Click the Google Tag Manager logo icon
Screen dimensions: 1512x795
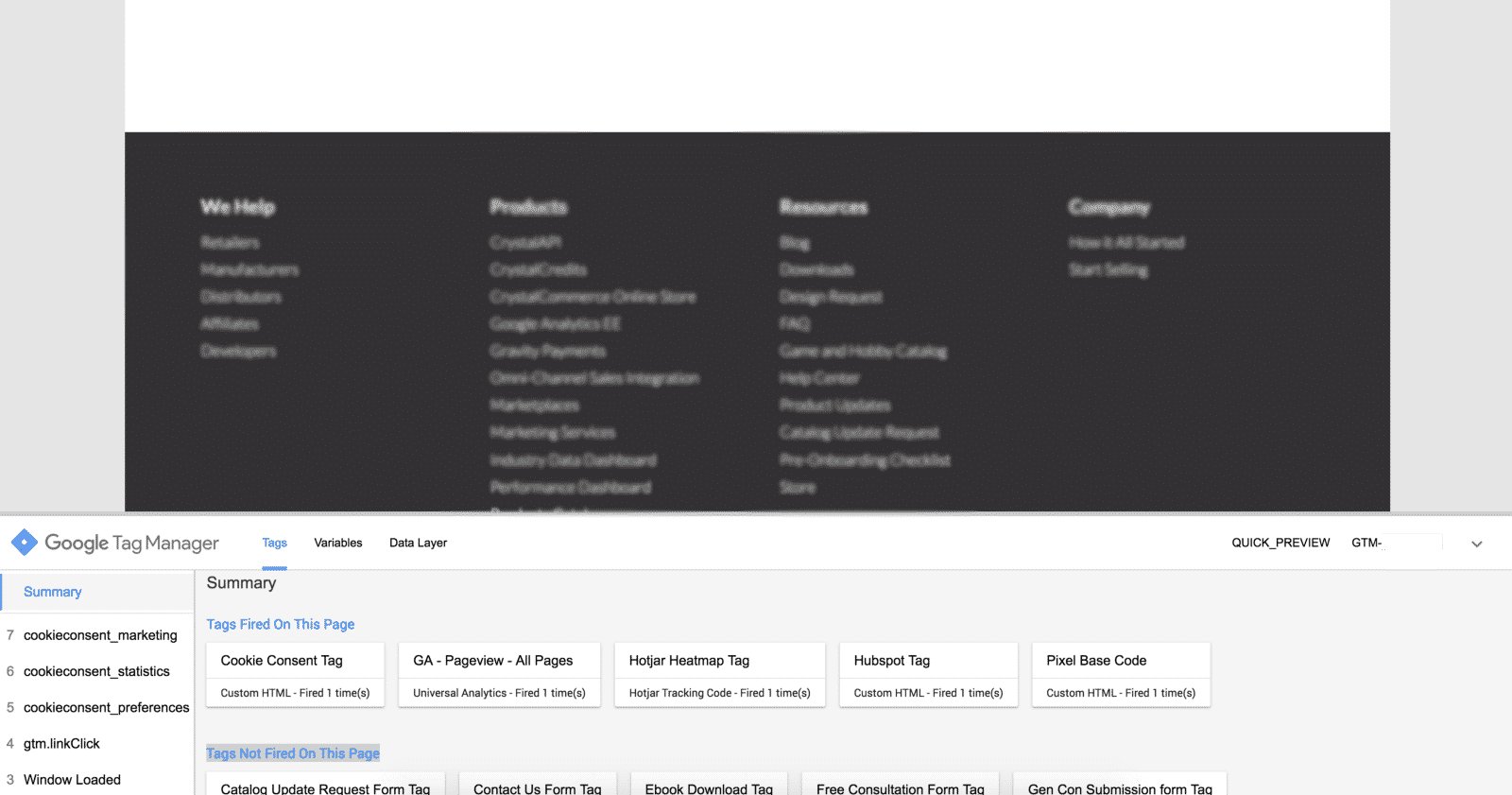click(25, 543)
